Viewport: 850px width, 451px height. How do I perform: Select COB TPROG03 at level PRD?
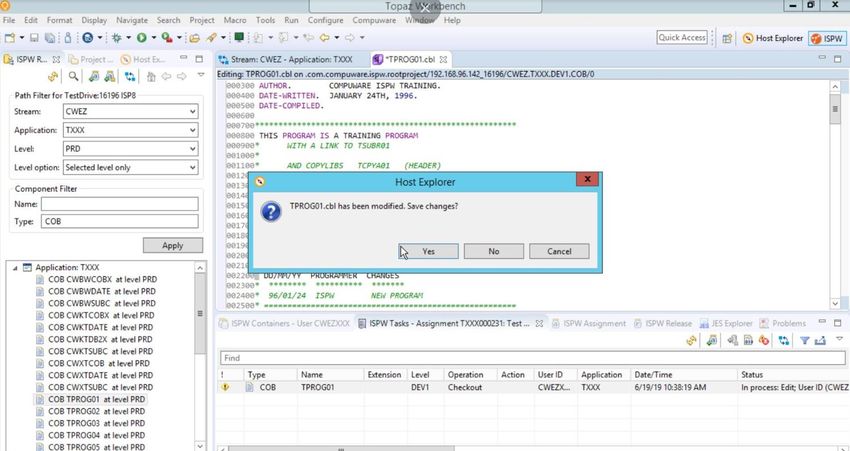(96, 423)
